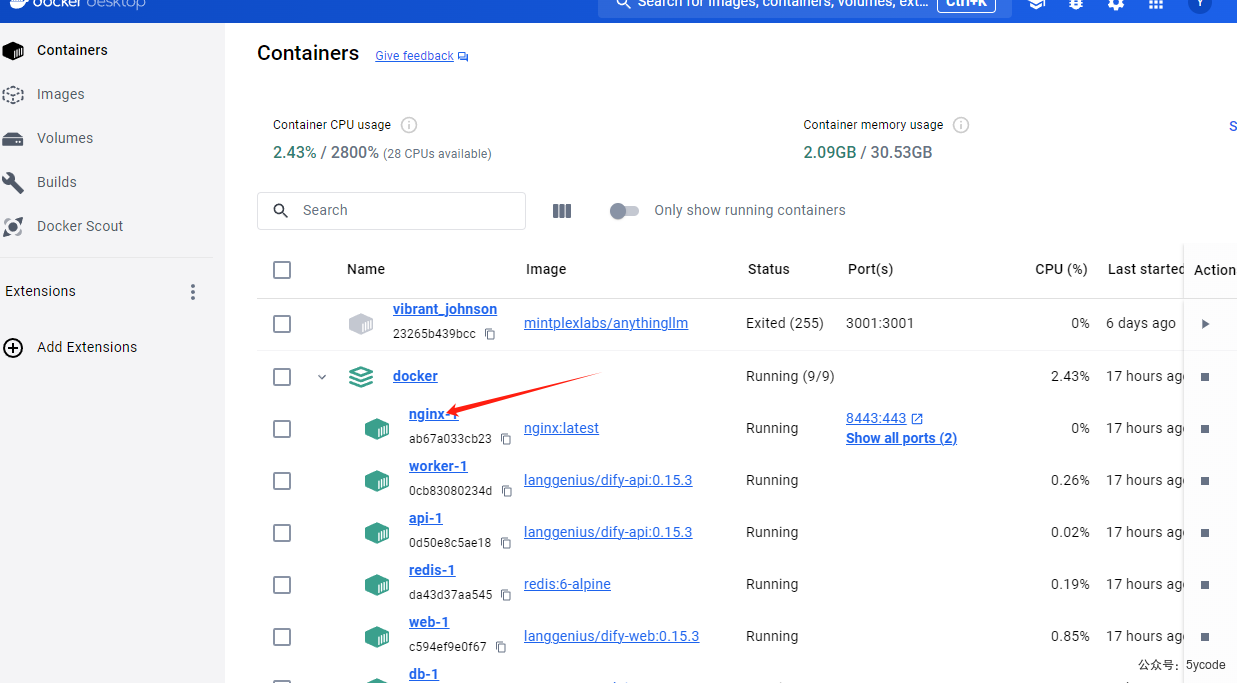Stop the worker-1 container
1237x683 pixels.
pos(1205,481)
